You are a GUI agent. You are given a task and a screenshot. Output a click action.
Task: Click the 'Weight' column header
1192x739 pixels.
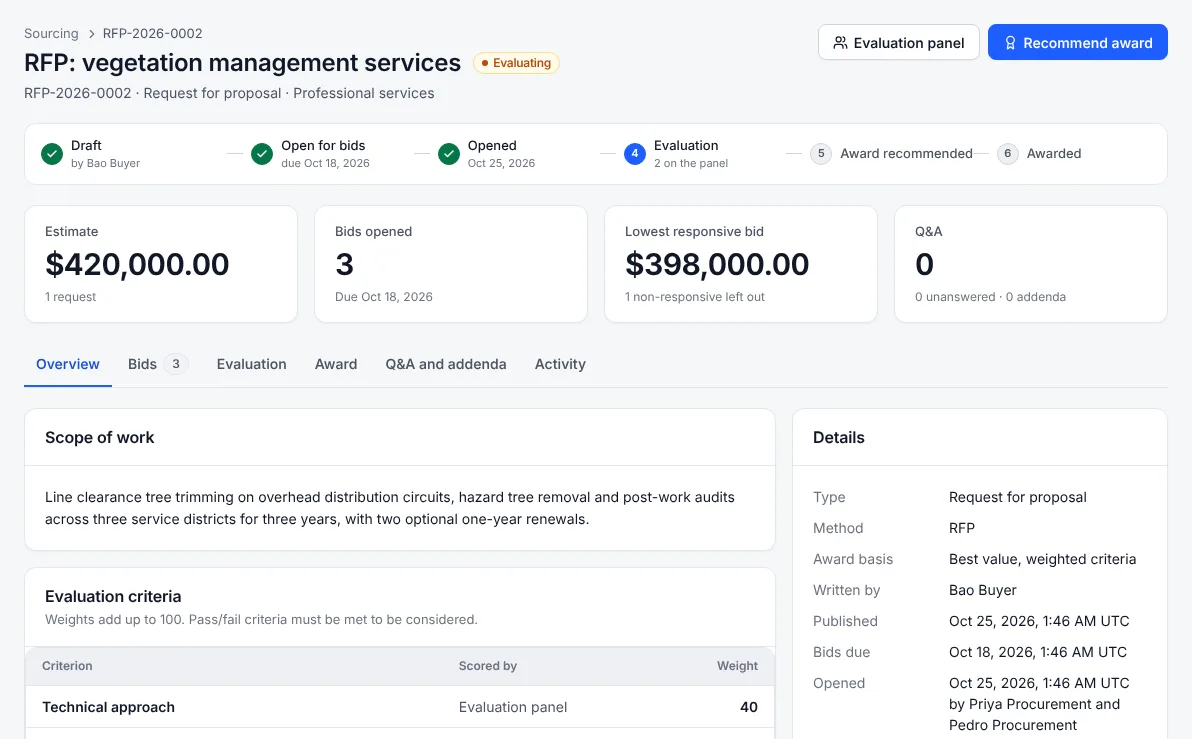click(x=737, y=666)
